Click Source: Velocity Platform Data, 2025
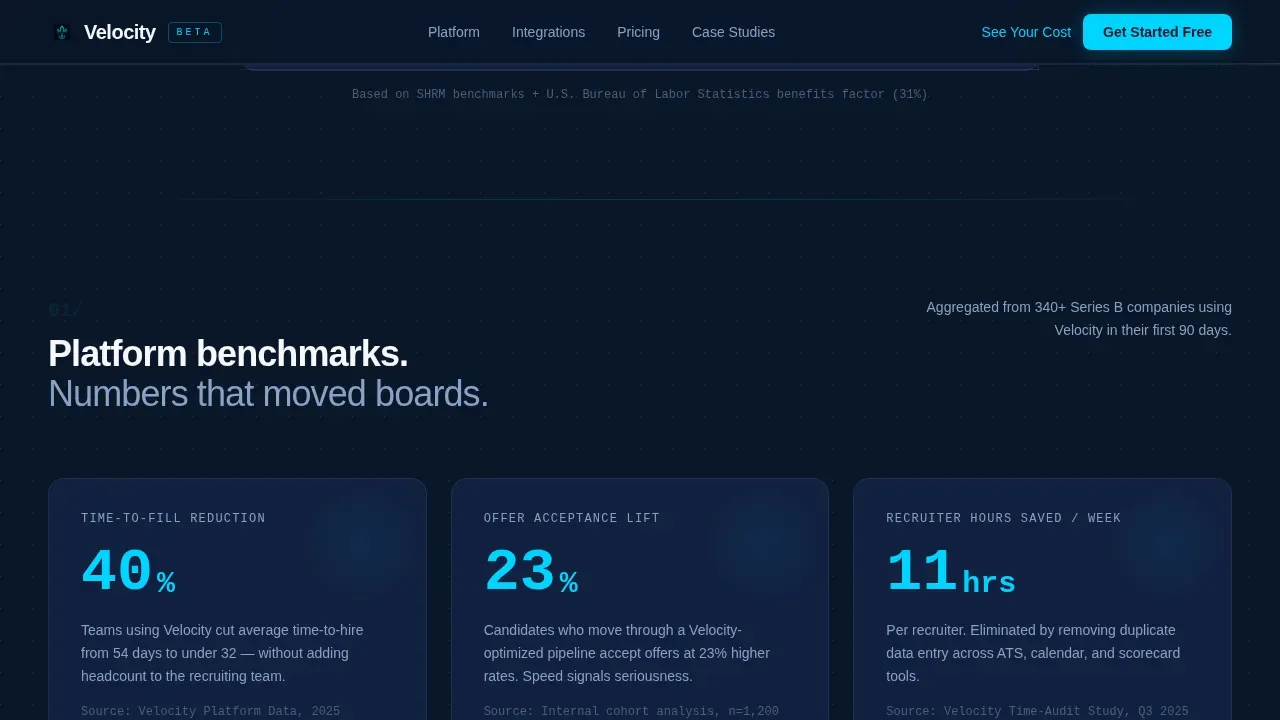This screenshot has width=1280, height=720. 210,711
